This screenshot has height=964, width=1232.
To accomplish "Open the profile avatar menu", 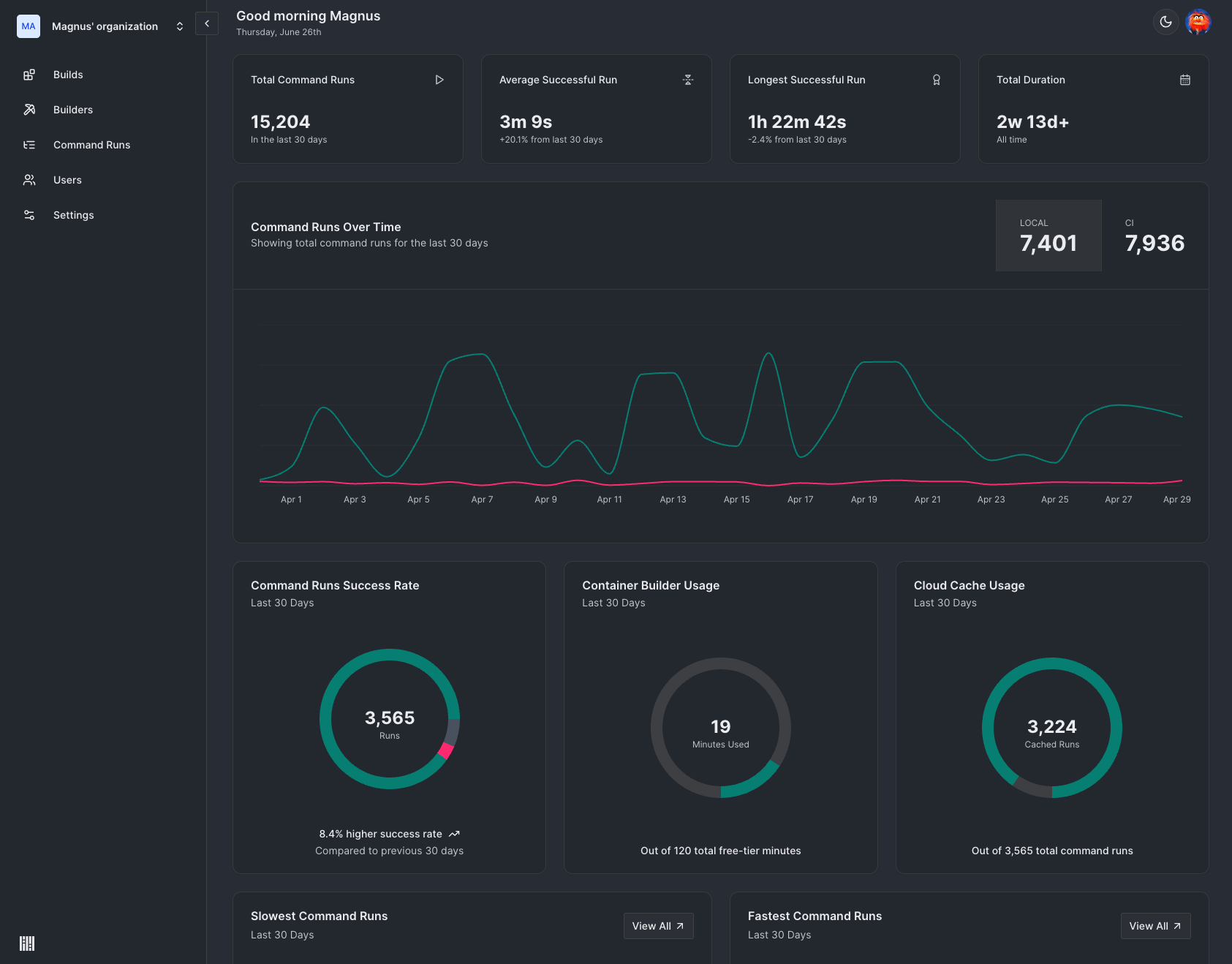I will coord(1198,22).
